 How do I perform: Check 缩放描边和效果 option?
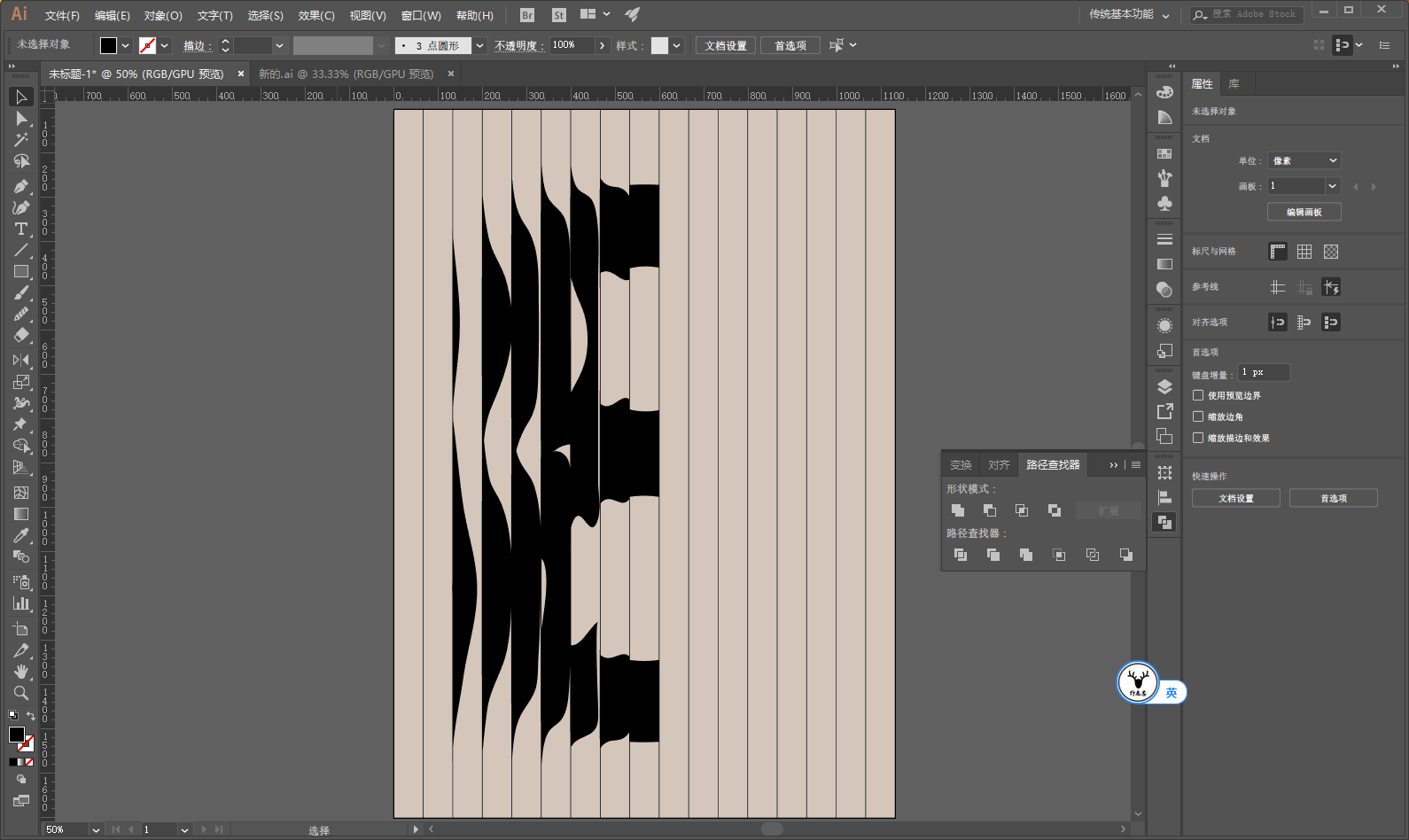point(1198,438)
